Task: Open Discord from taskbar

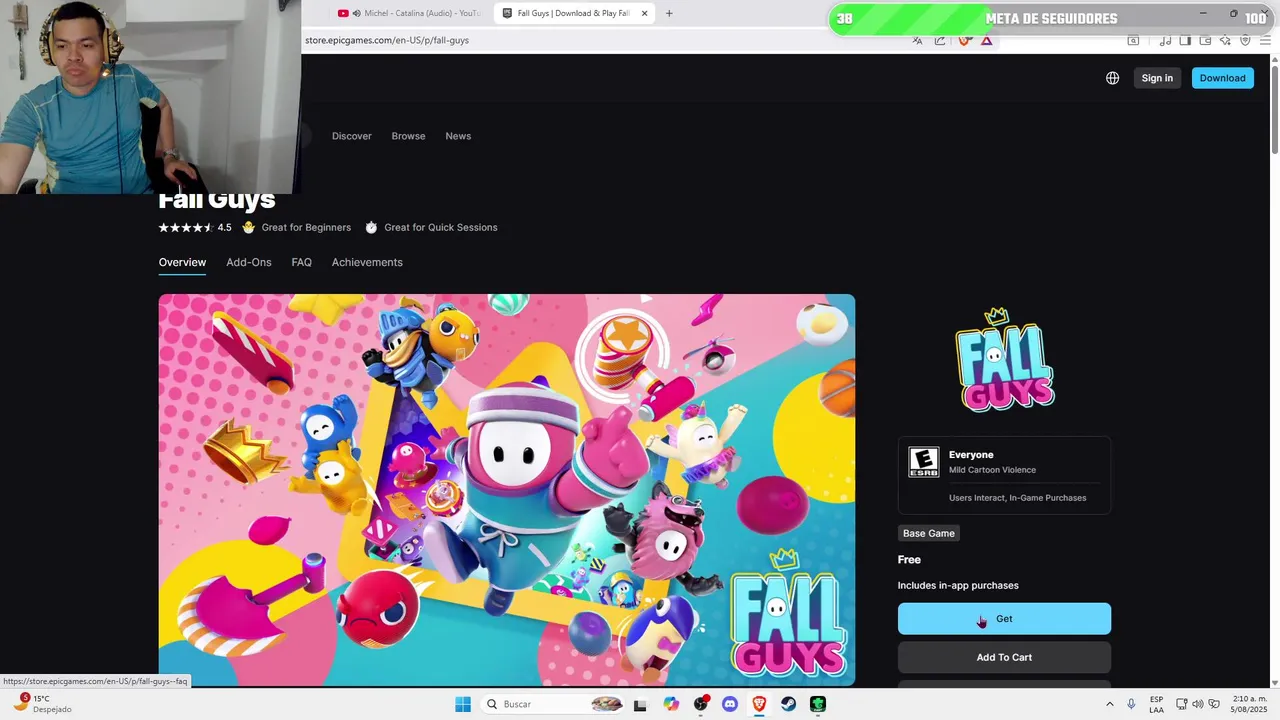Action: 730,704
